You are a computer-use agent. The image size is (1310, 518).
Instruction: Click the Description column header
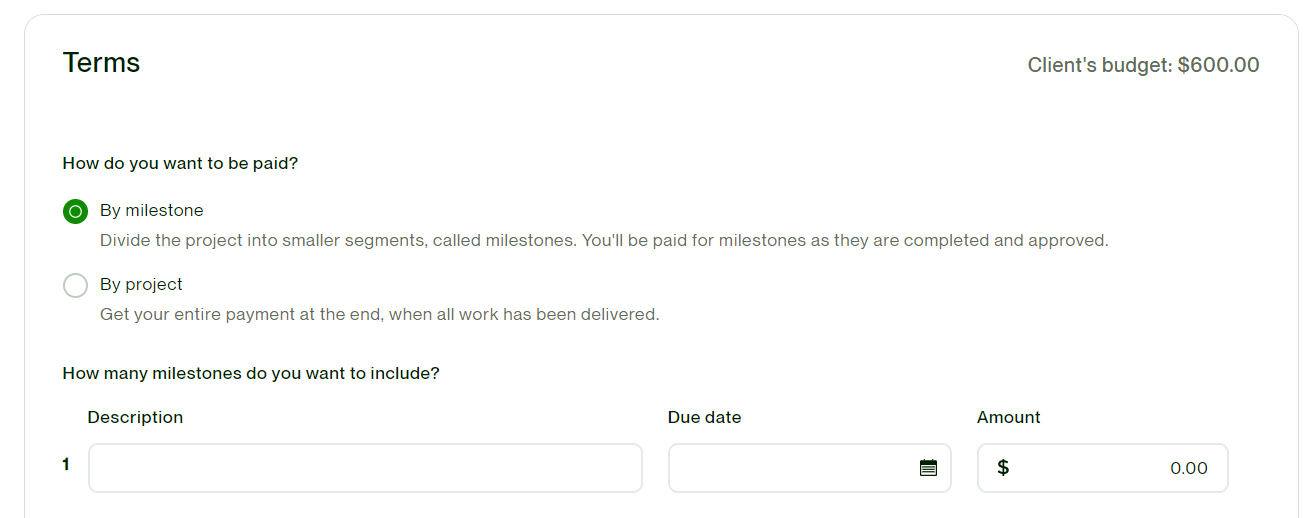click(135, 417)
